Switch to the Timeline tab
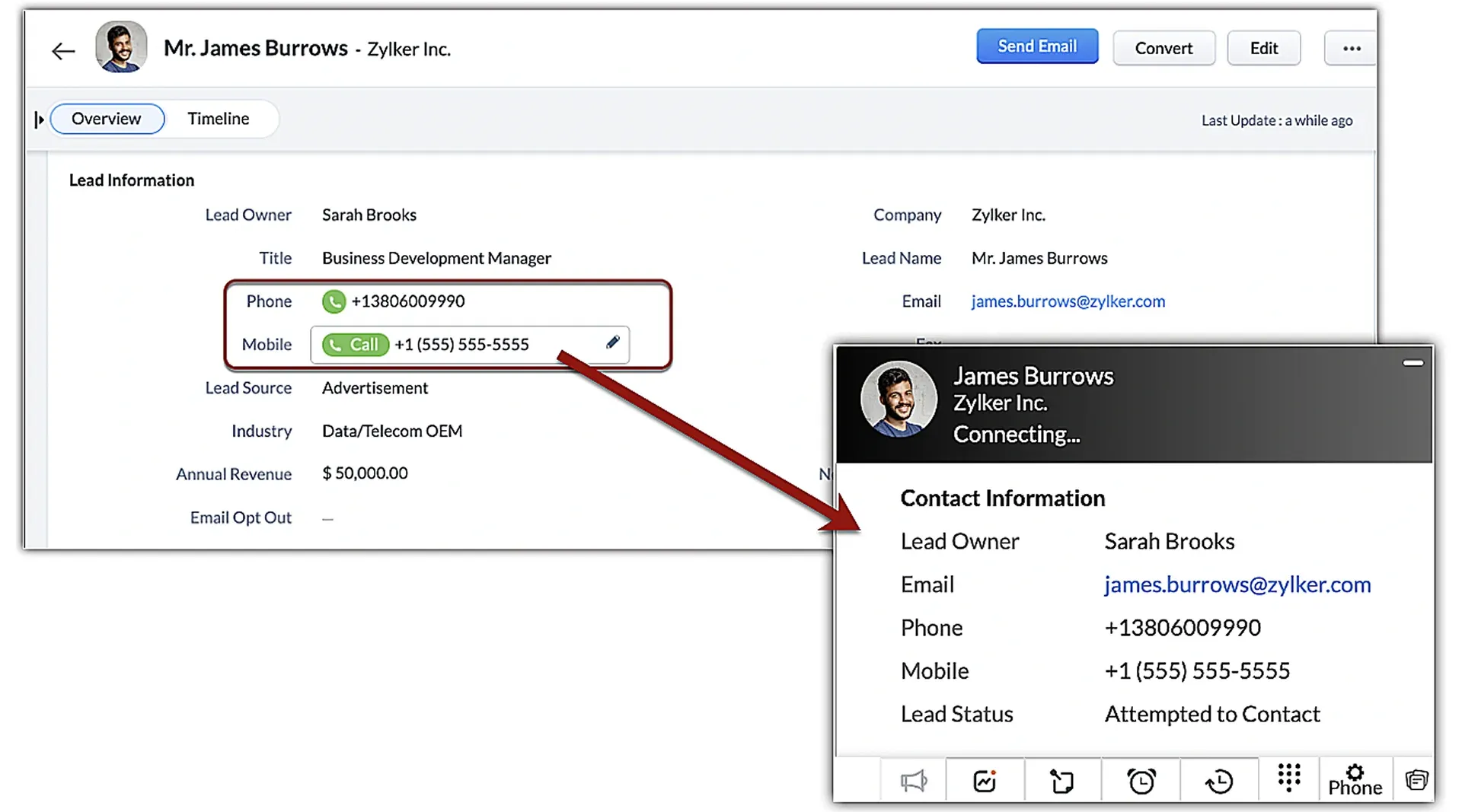This screenshot has width=1462, height=812. click(x=219, y=119)
